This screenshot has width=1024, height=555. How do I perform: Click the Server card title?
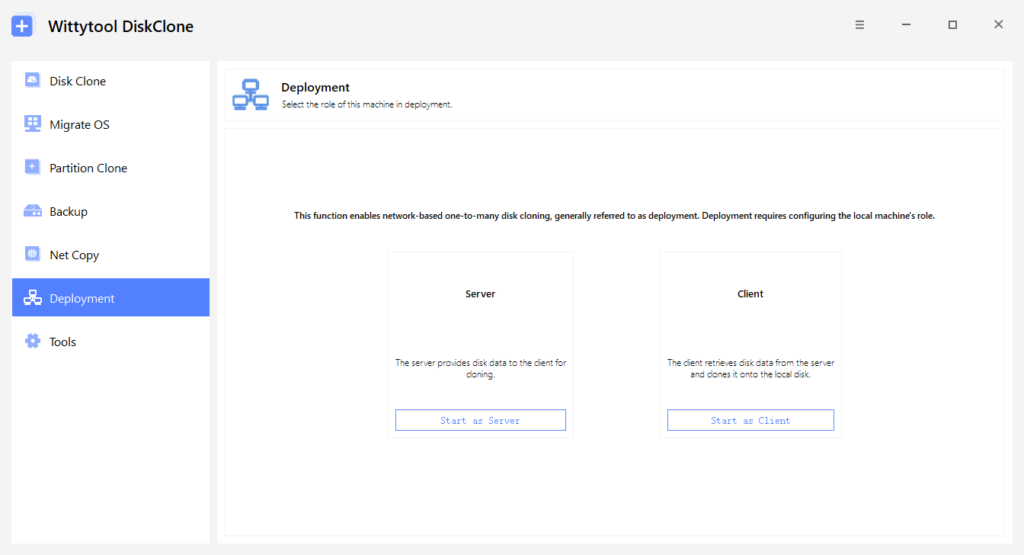(x=480, y=294)
